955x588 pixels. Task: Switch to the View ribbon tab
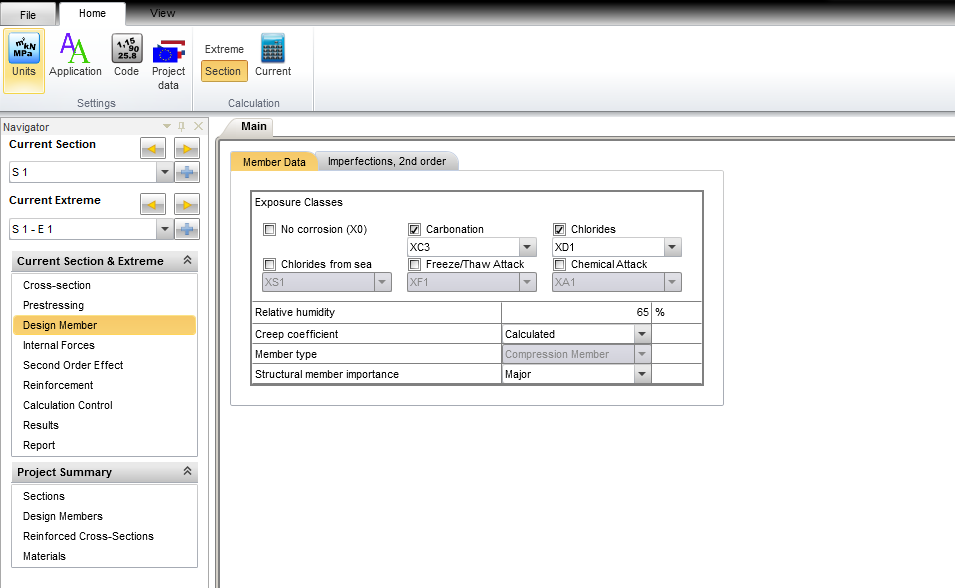162,13
